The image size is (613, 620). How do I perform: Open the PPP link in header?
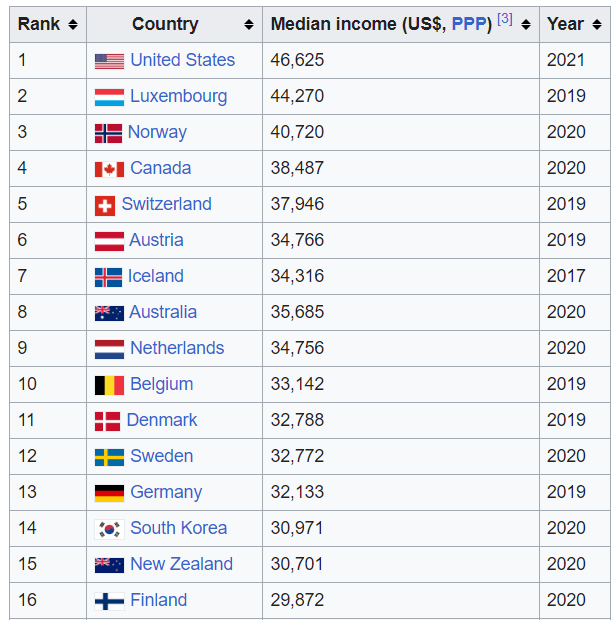click(x=471, y=24)
